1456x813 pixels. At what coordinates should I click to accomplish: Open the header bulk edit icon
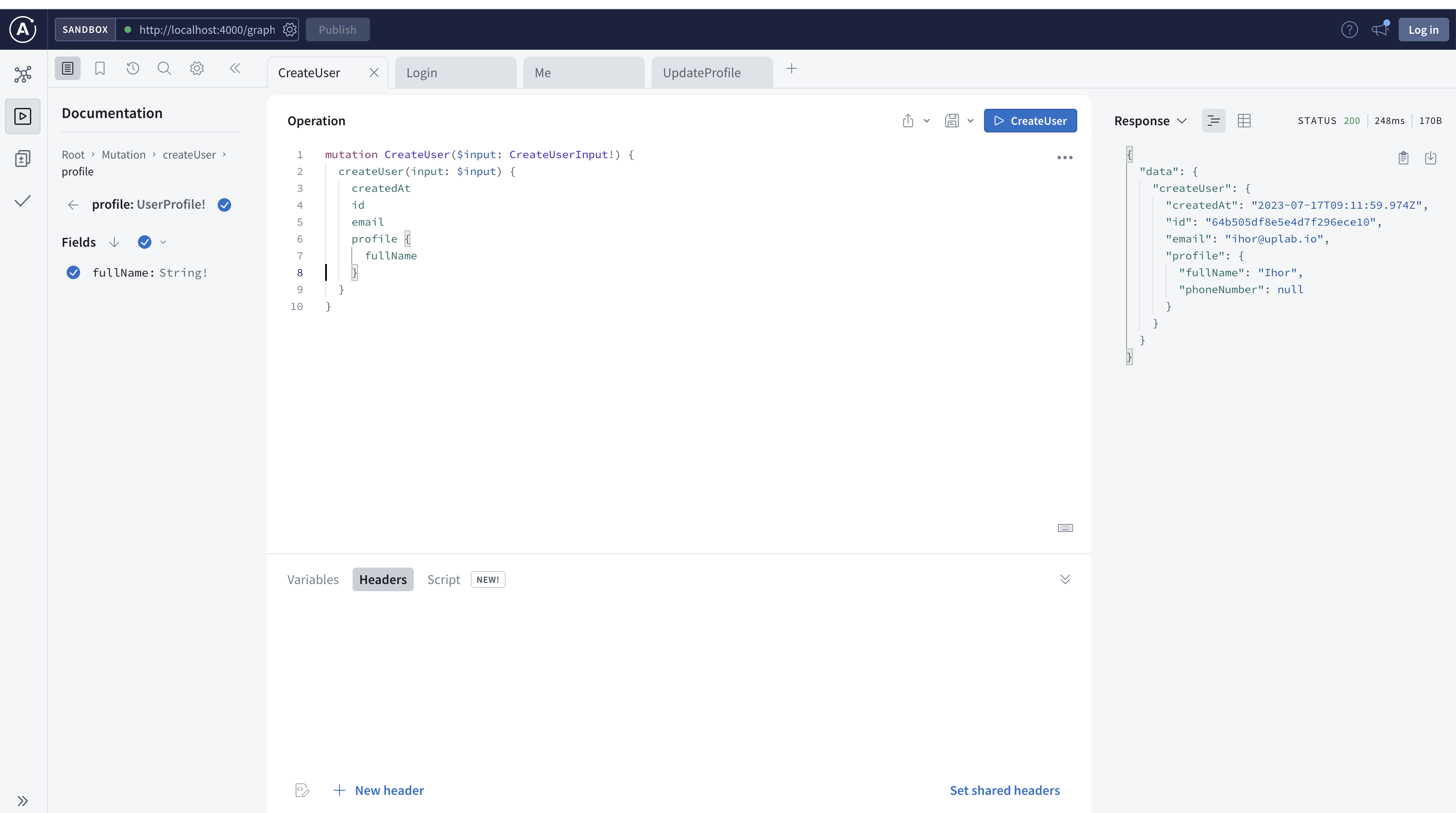tap(302, 790)
